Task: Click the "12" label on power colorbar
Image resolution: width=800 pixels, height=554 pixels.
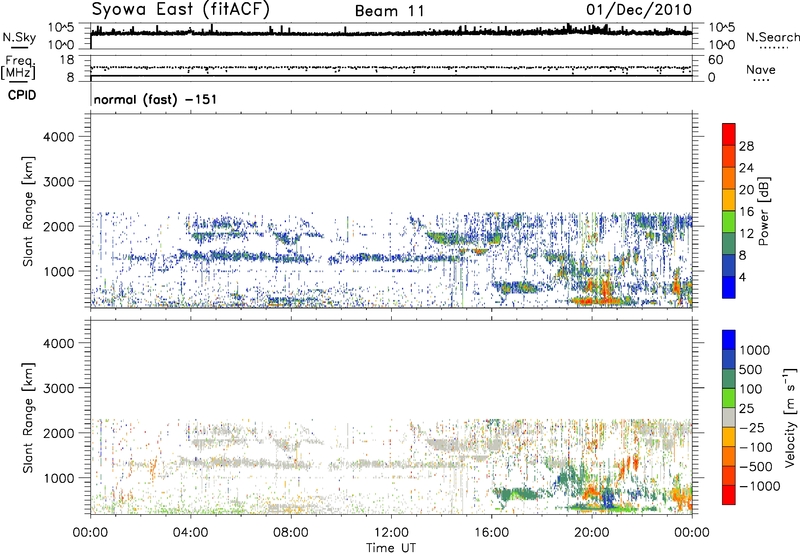Action: [x=746, y=233]
